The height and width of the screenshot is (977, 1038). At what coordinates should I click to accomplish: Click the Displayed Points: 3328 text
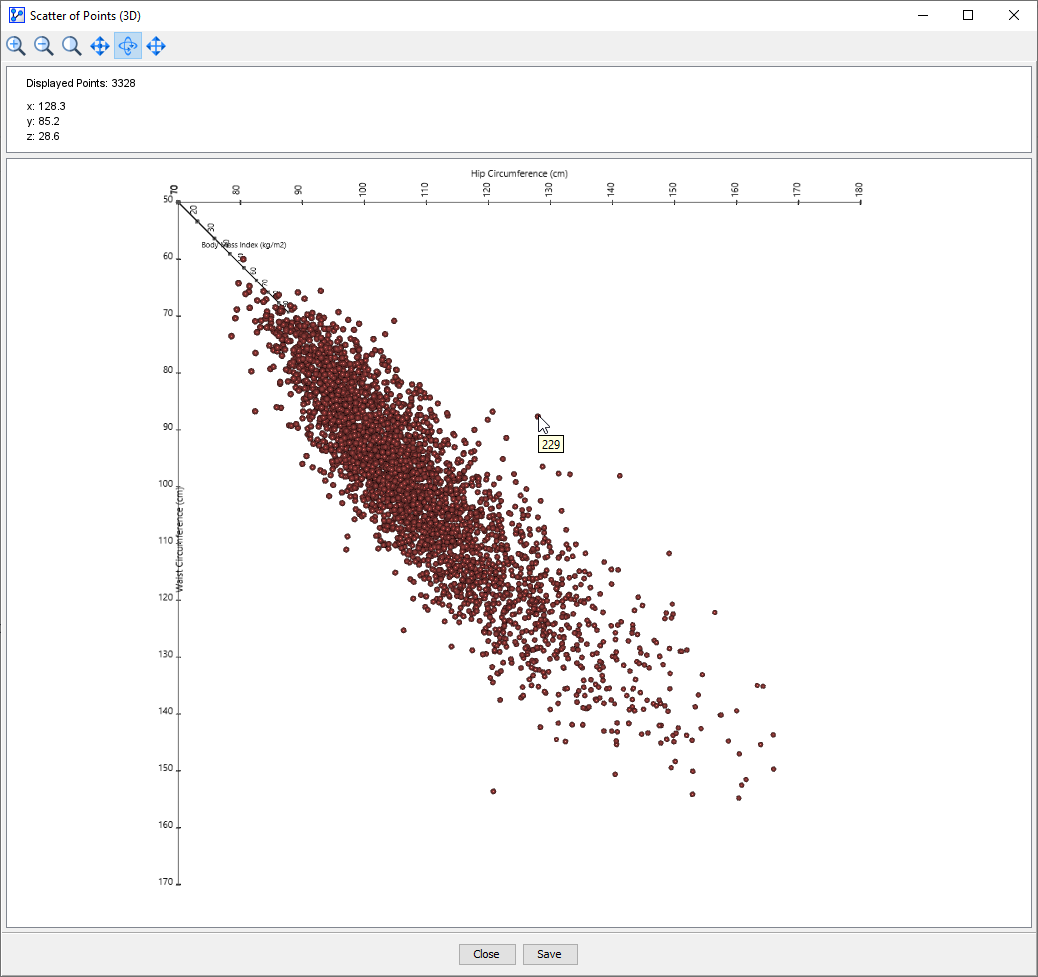tap(81, 83)
